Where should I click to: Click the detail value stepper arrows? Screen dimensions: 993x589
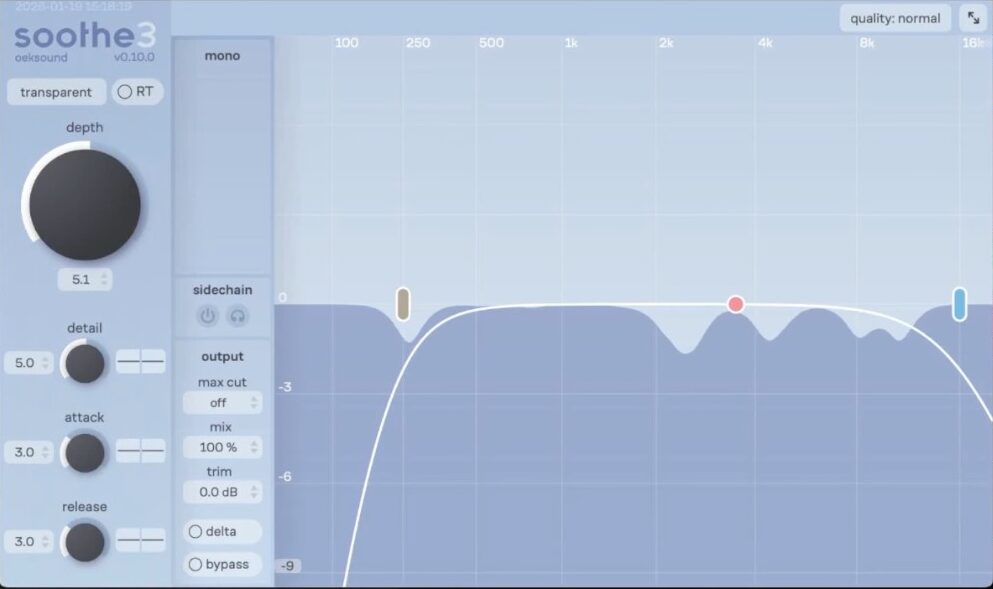click(45, 363)
